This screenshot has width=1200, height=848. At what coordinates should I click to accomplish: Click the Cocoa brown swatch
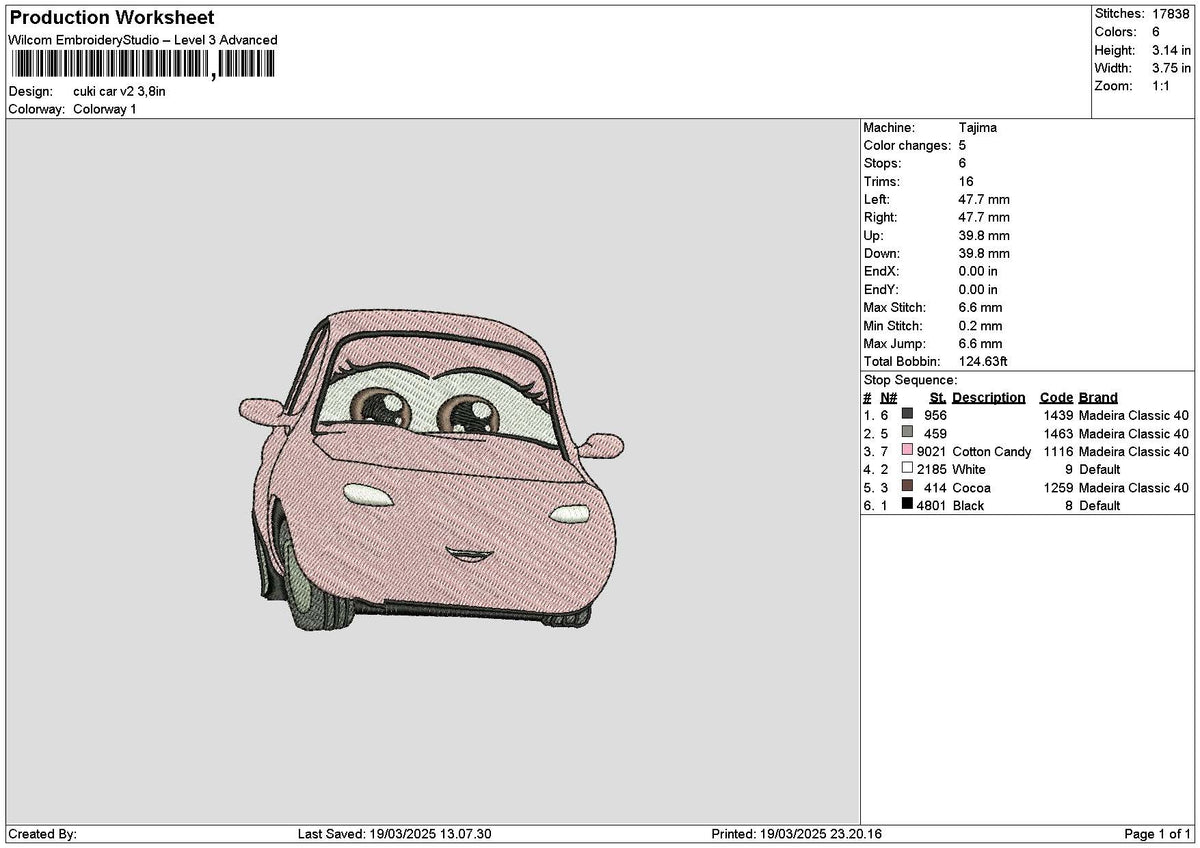coord(907,486)
